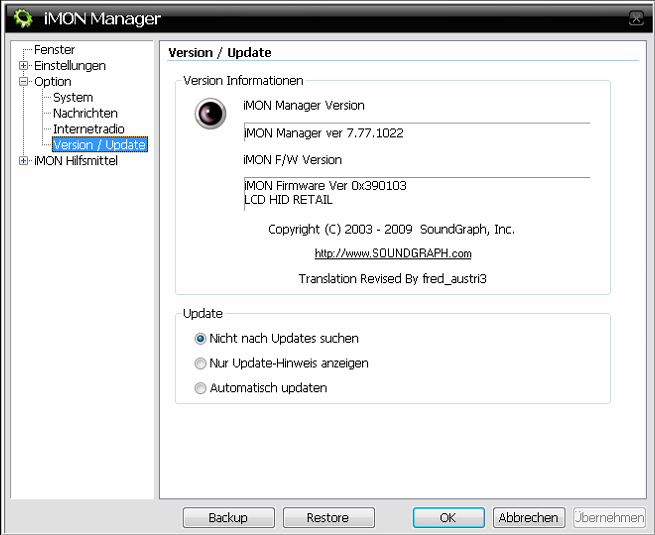Open Fenster in the sidebar tree

click(54, 50)
